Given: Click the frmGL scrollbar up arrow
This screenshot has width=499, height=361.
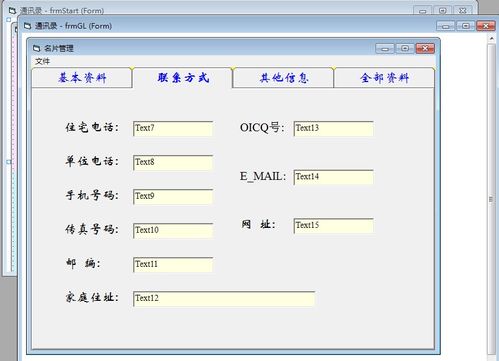Looking at the screenshot, I should point(491,39).
